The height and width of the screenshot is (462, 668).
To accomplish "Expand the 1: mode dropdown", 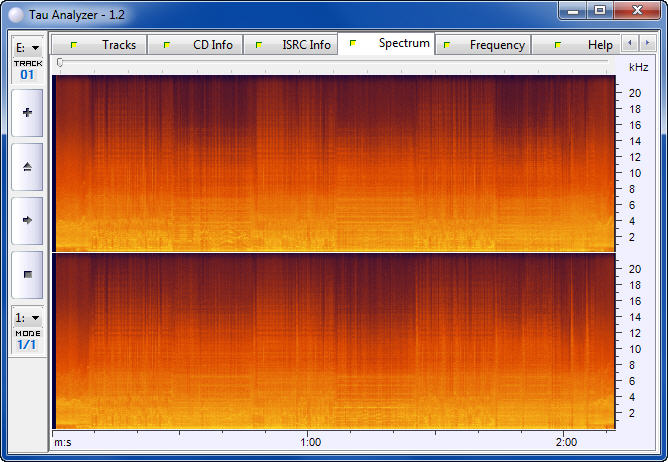I will (x=27, y=317).
